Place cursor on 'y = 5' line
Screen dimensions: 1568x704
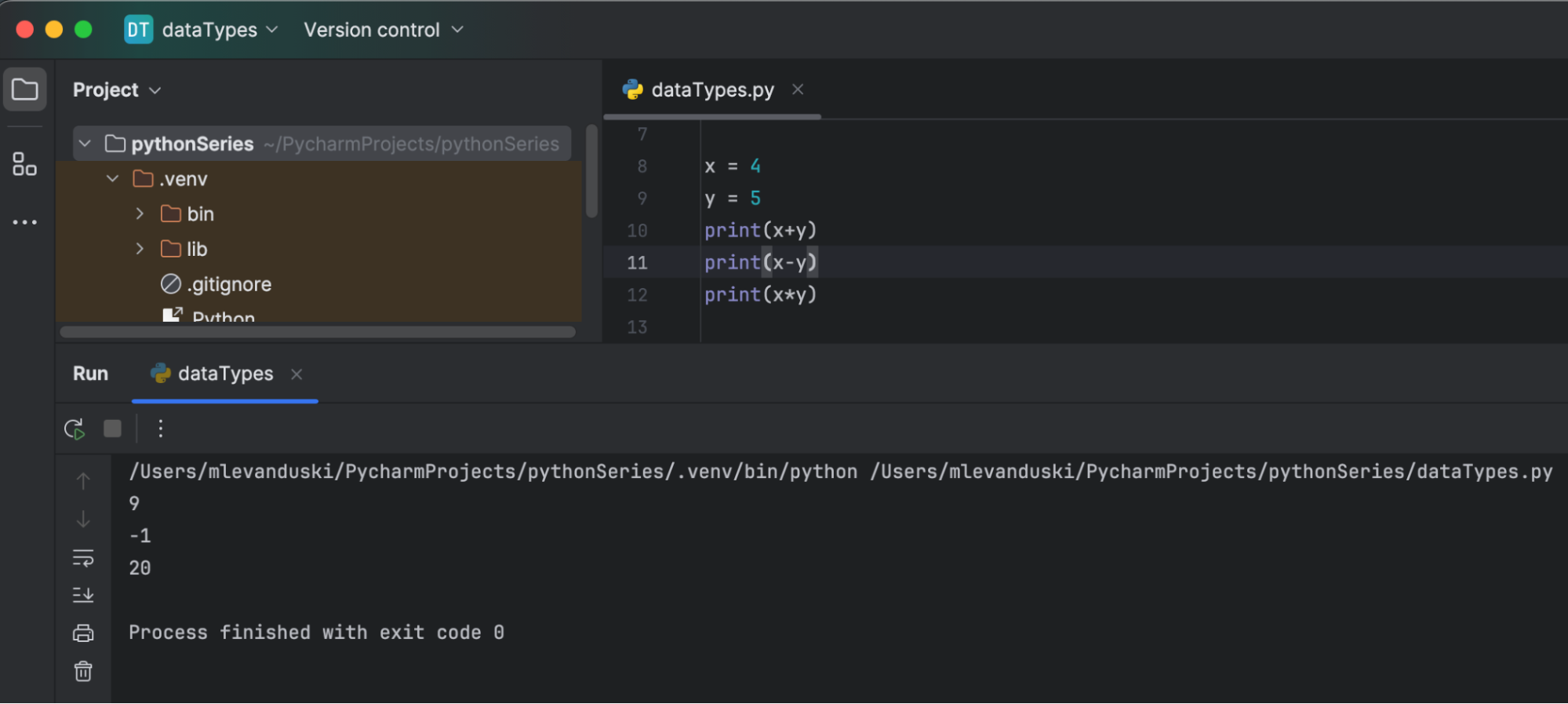[732, 198]
